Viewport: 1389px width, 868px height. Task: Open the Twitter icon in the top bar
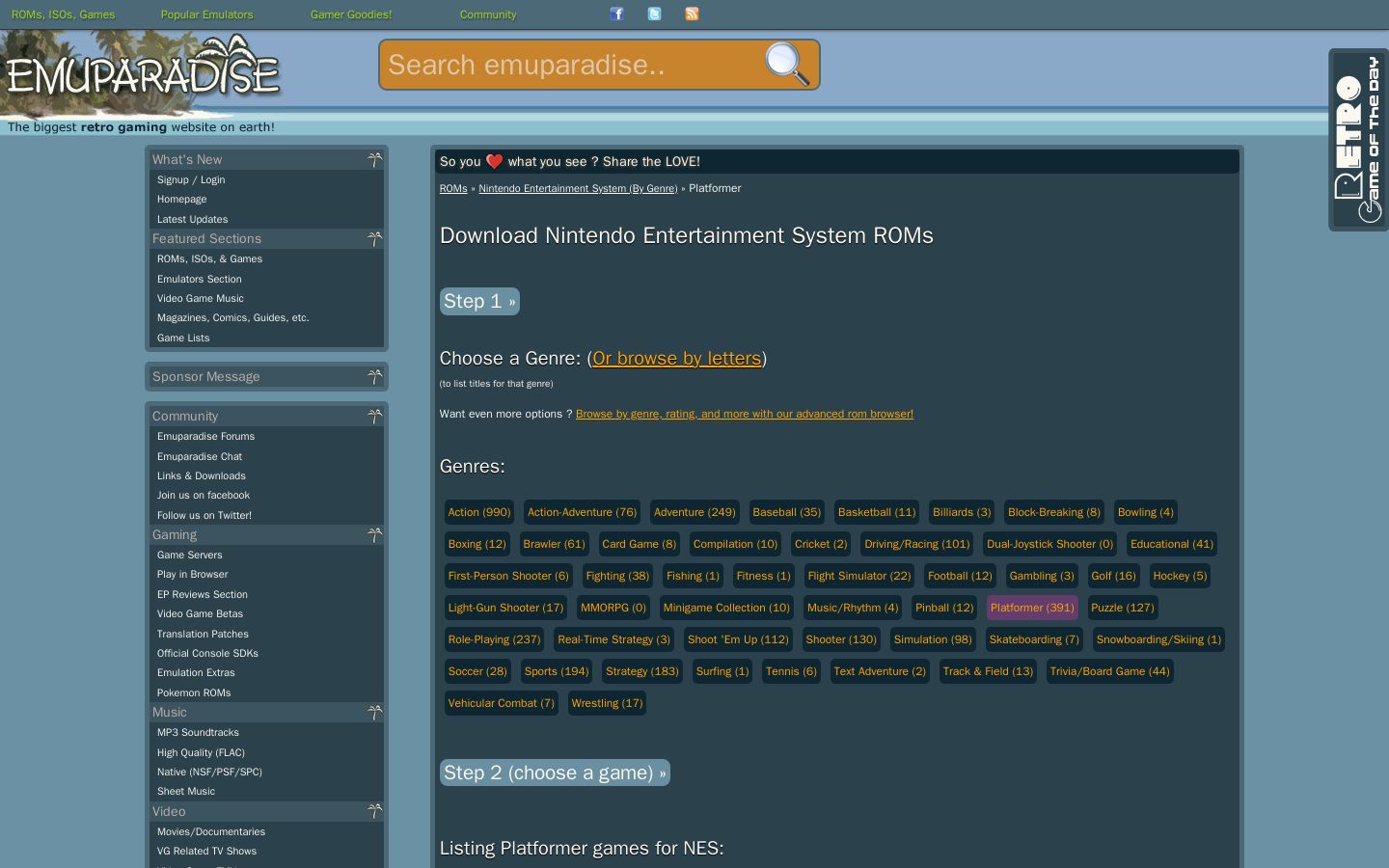point(655,14)
